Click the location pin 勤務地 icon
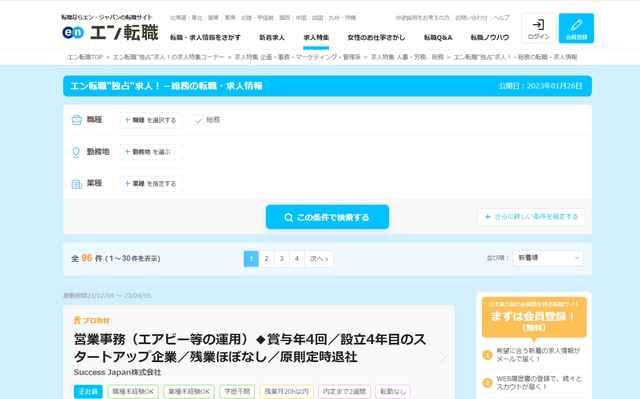The width and height of the screenshot is (640, 399). coord(76,152)
